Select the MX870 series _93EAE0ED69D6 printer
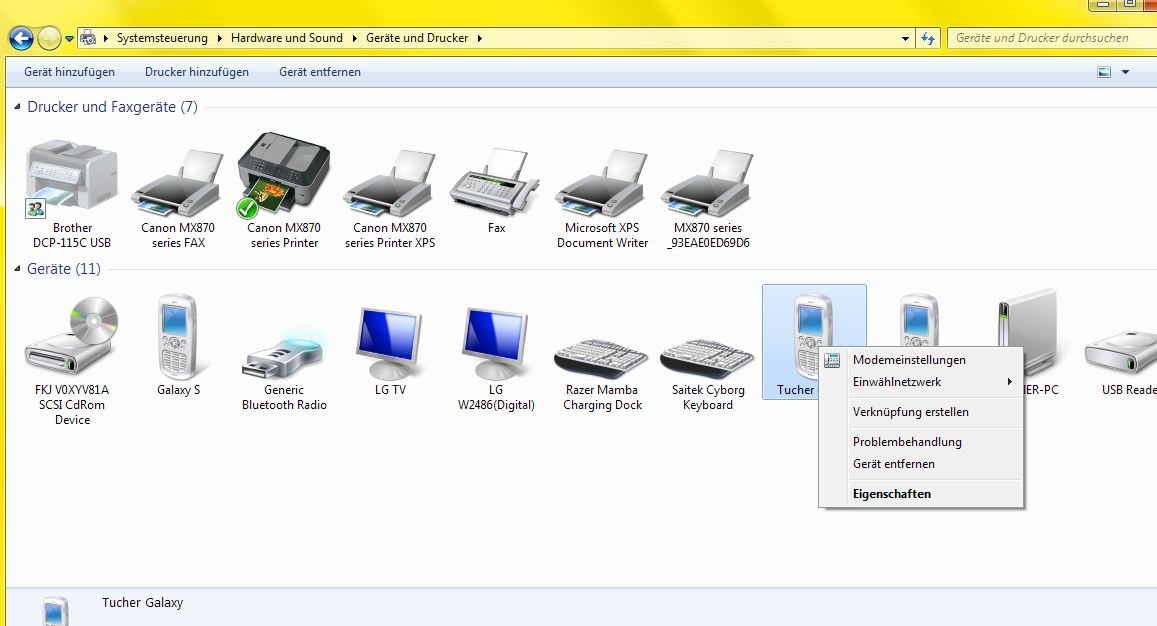Viewport: 1157px width, 626px height. (708, 182)
